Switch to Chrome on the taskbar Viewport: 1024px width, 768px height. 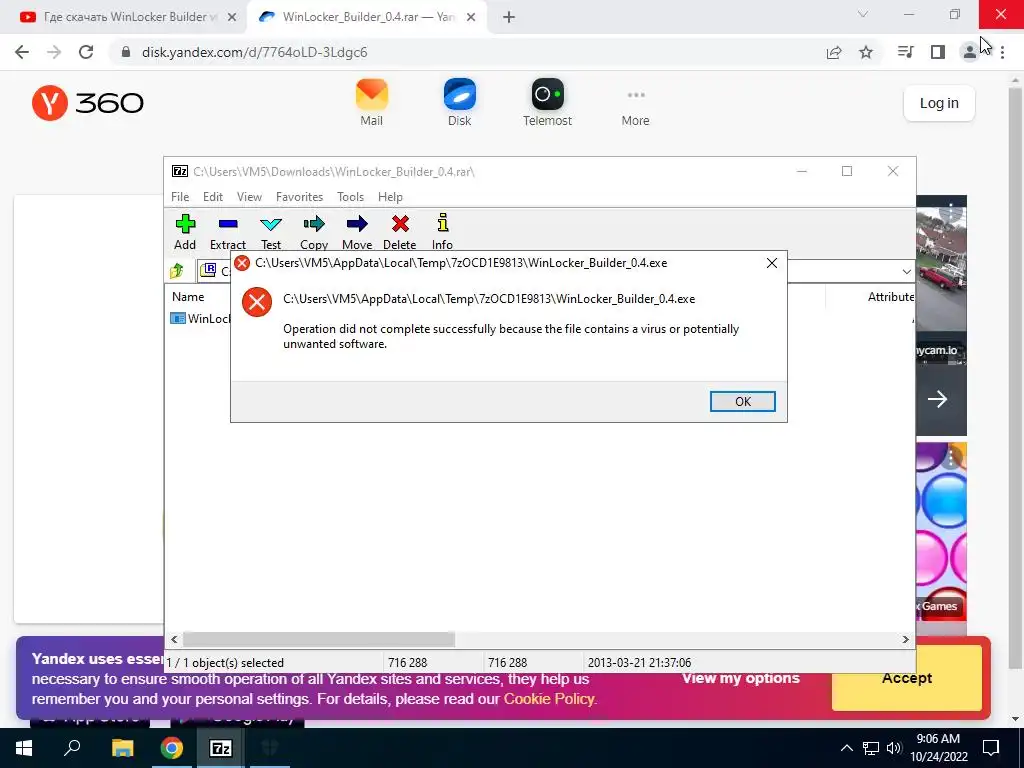[x=172, y=748]
